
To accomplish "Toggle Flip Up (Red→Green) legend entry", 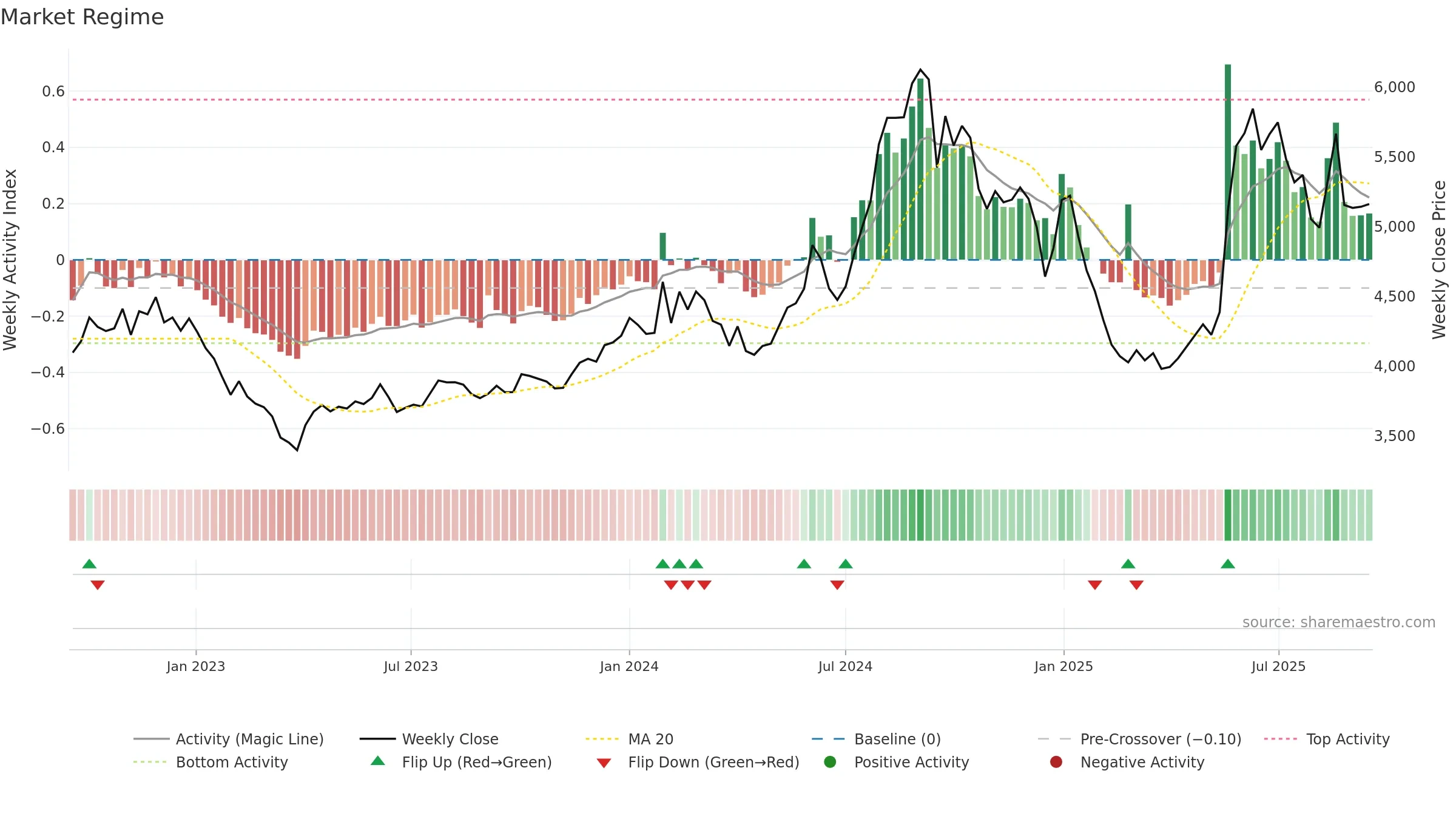I will (461, 762).
